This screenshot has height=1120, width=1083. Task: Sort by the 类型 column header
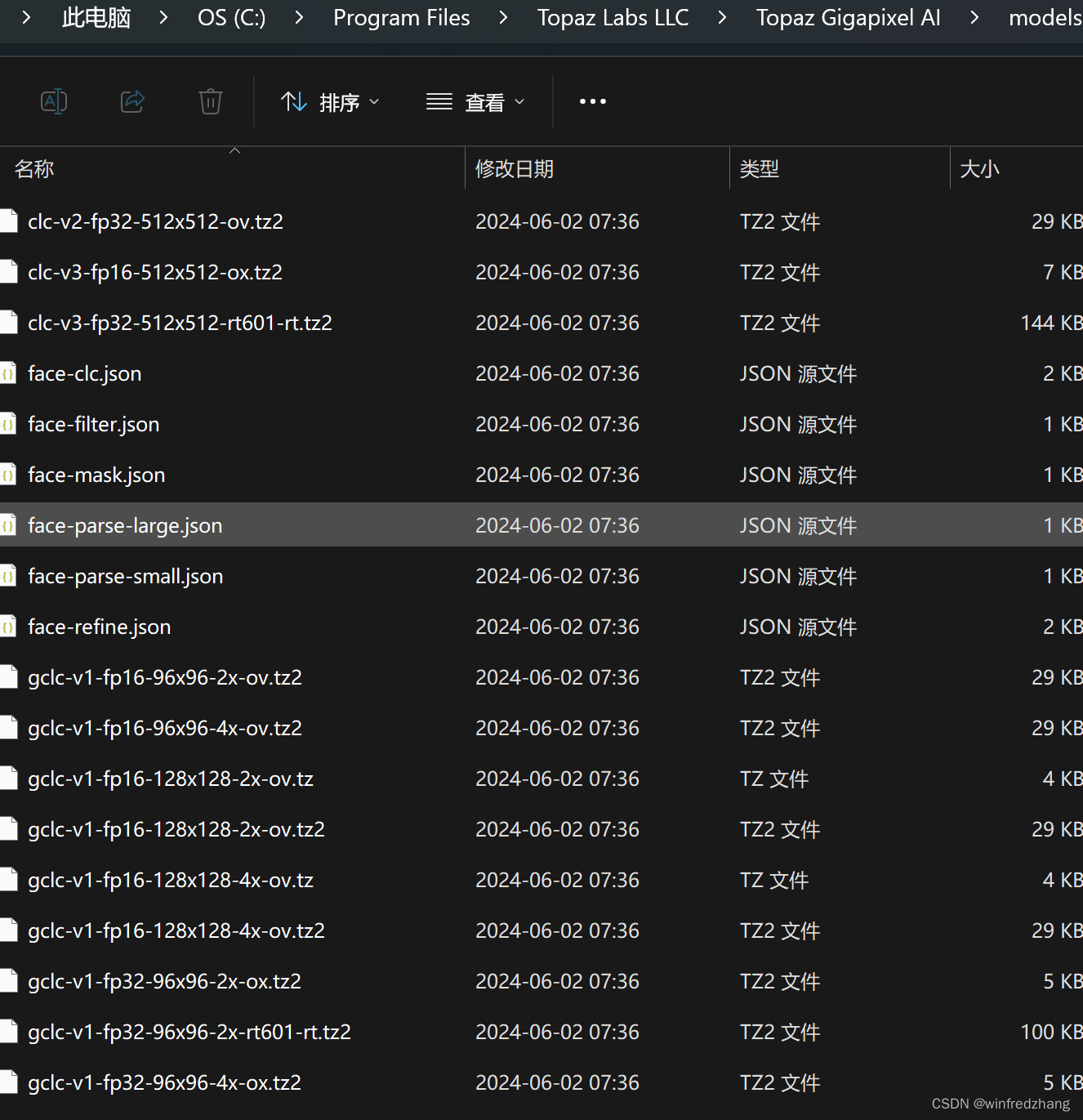pyautogui.click(x=840, y=168)
